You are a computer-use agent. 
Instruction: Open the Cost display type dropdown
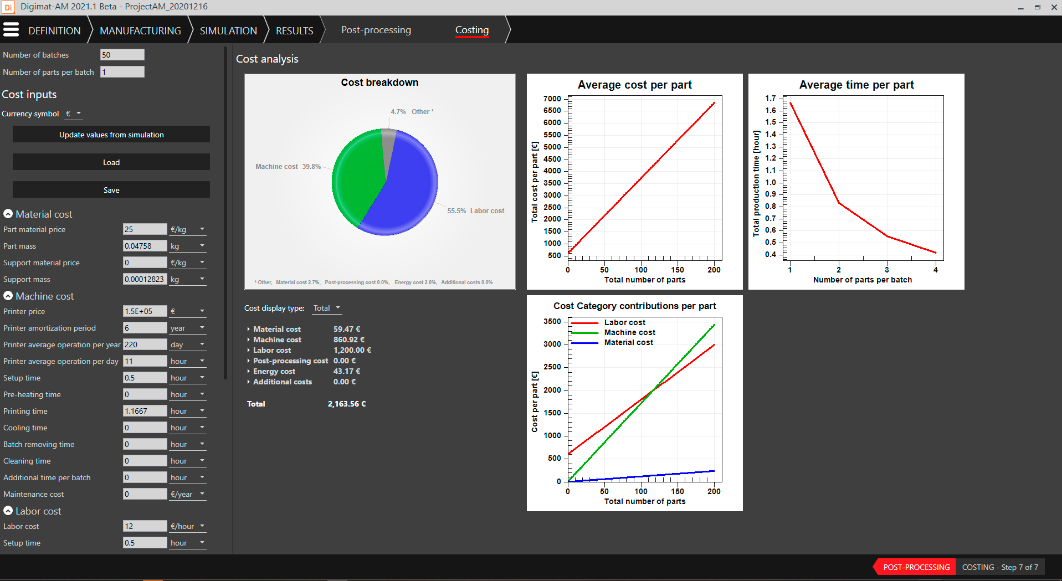coord(327,308)
